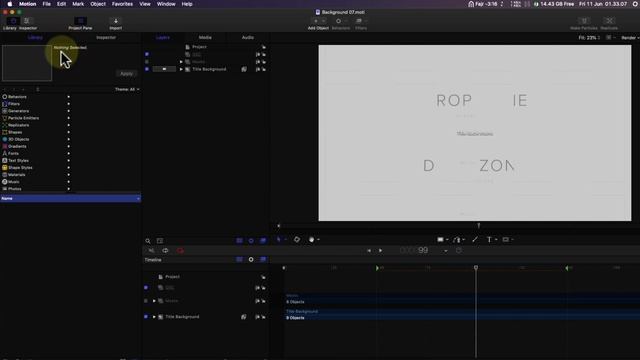Click the search icon below Layers list
The width and height of the screenshot is (640, 360).
point(148,241)
